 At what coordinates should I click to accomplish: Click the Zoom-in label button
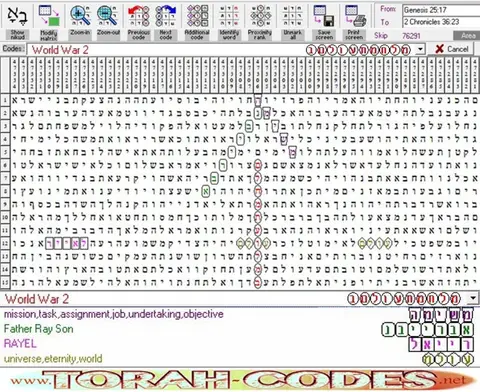pos(80,33)
